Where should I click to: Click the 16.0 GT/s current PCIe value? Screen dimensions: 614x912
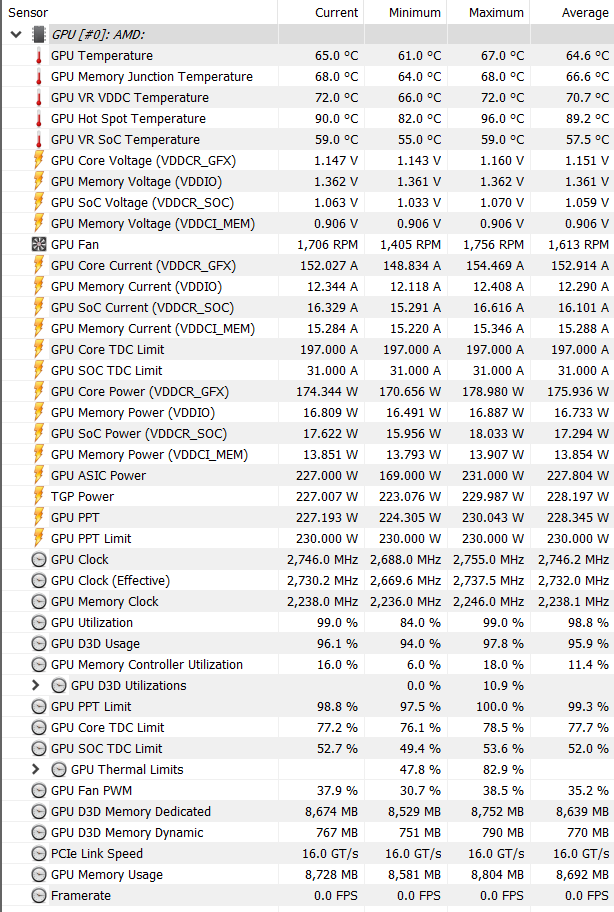click(330, 853)
